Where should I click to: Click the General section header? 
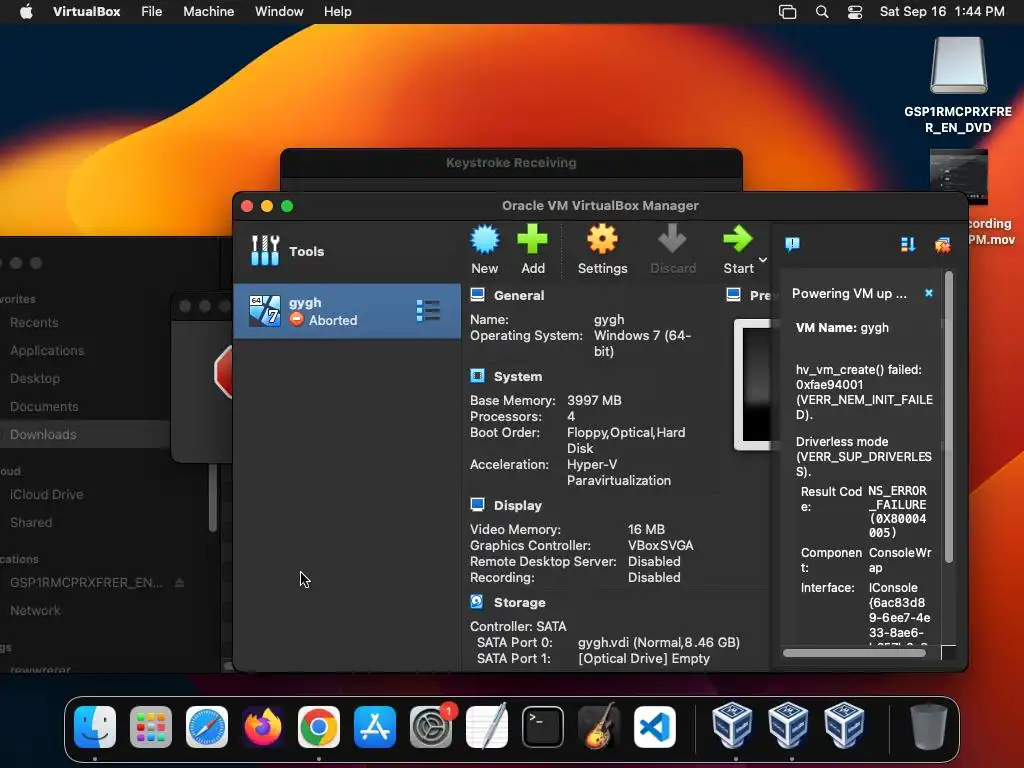[x=519, y=295]
